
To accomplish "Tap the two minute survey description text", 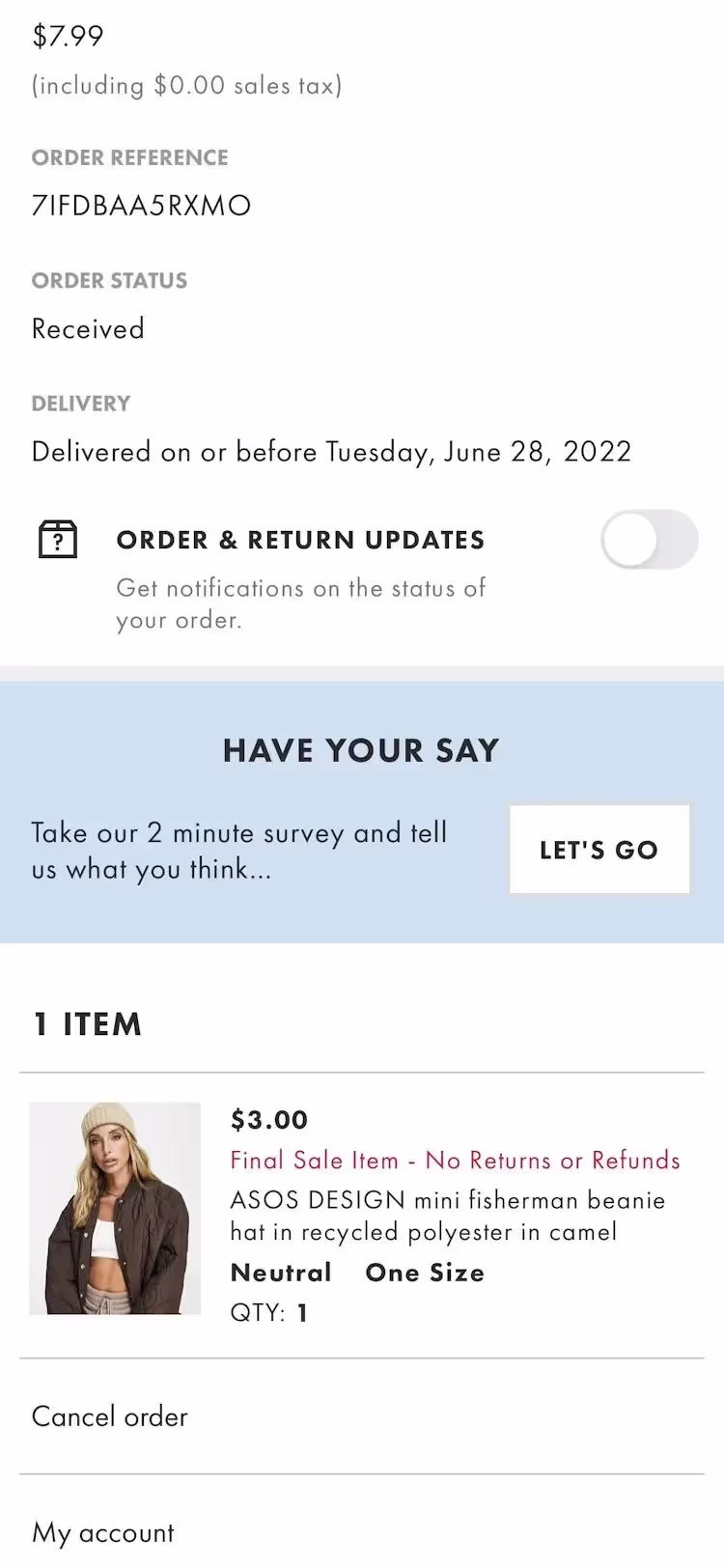I will [238, 851].
